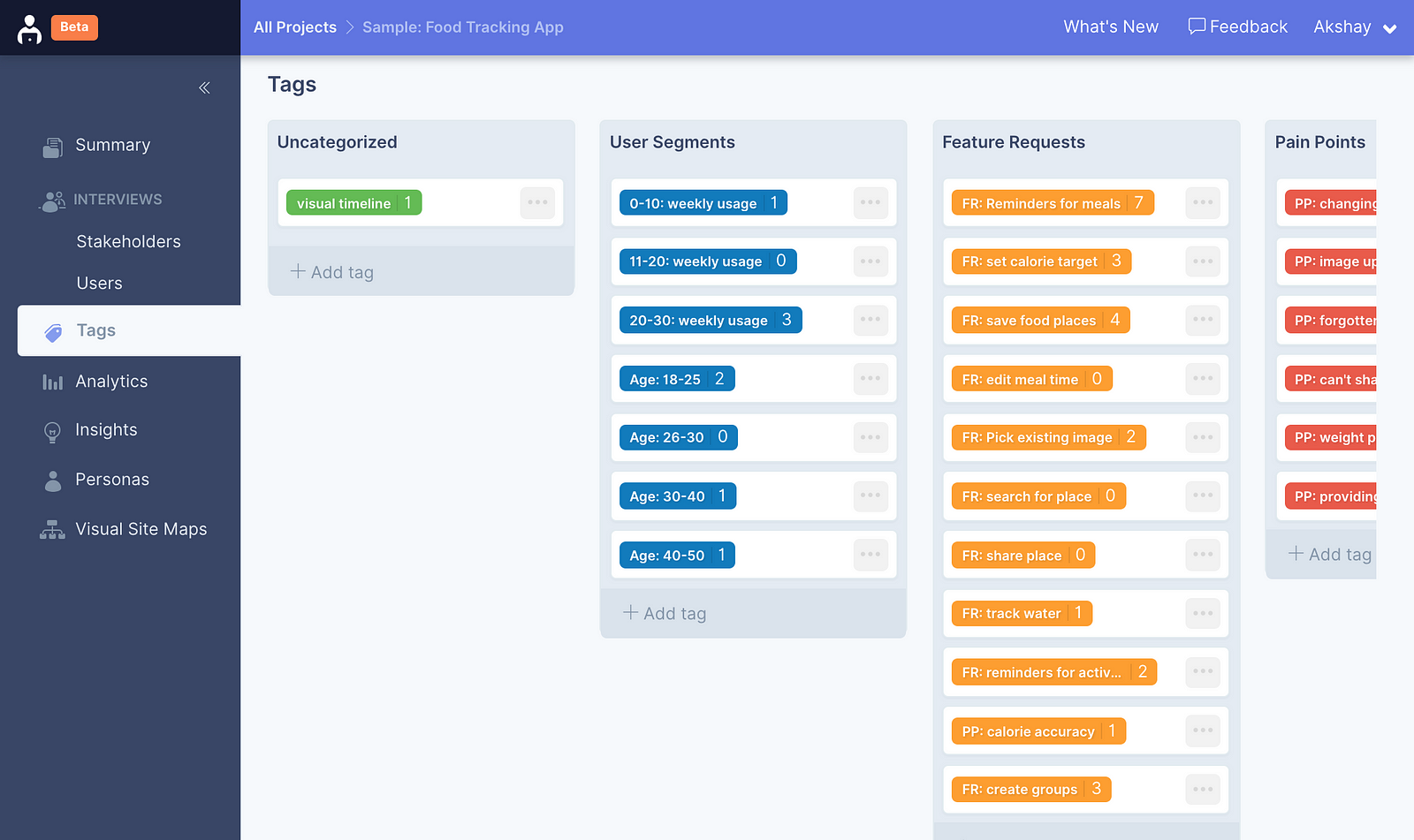Open options for FR: set calorie target
Image resolution: width=1414 pixels, height=840 pixels.
1203,261
